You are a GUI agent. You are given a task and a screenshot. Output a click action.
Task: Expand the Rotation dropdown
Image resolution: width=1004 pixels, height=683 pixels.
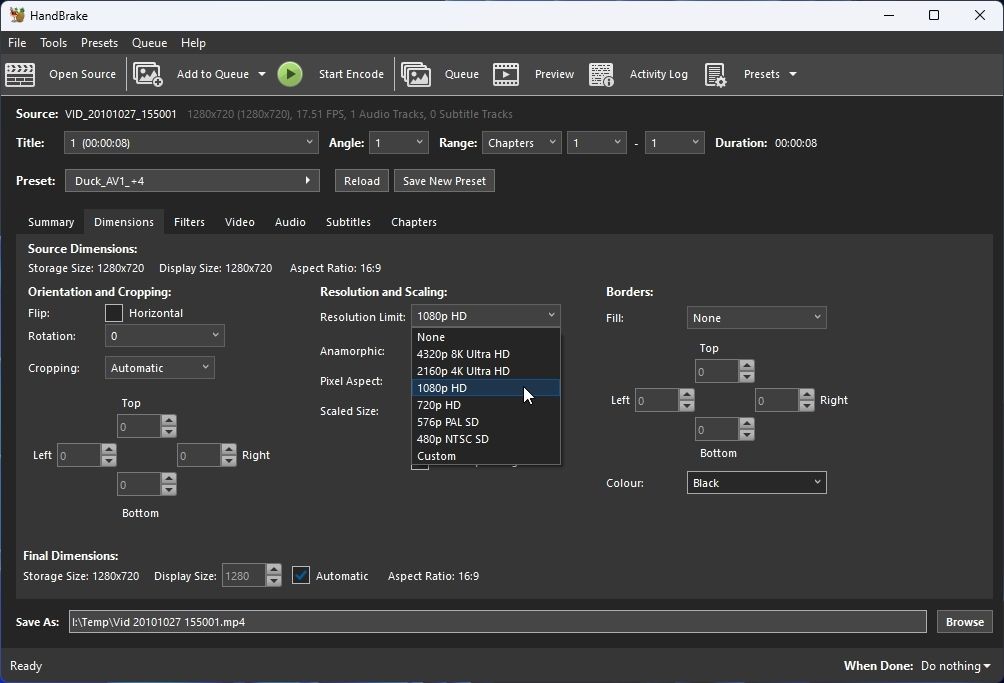click(x=164, y=336)
